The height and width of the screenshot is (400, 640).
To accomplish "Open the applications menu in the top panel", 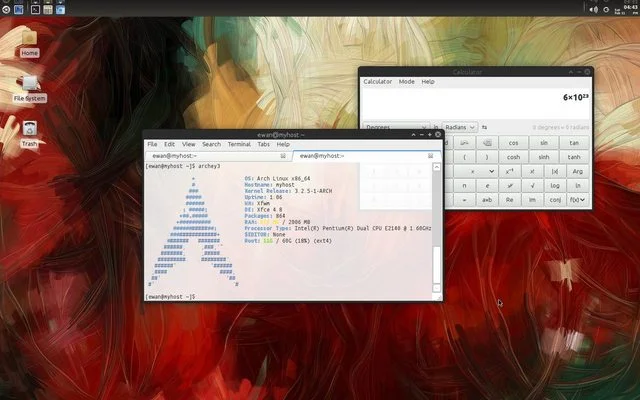I will [6, 9].
